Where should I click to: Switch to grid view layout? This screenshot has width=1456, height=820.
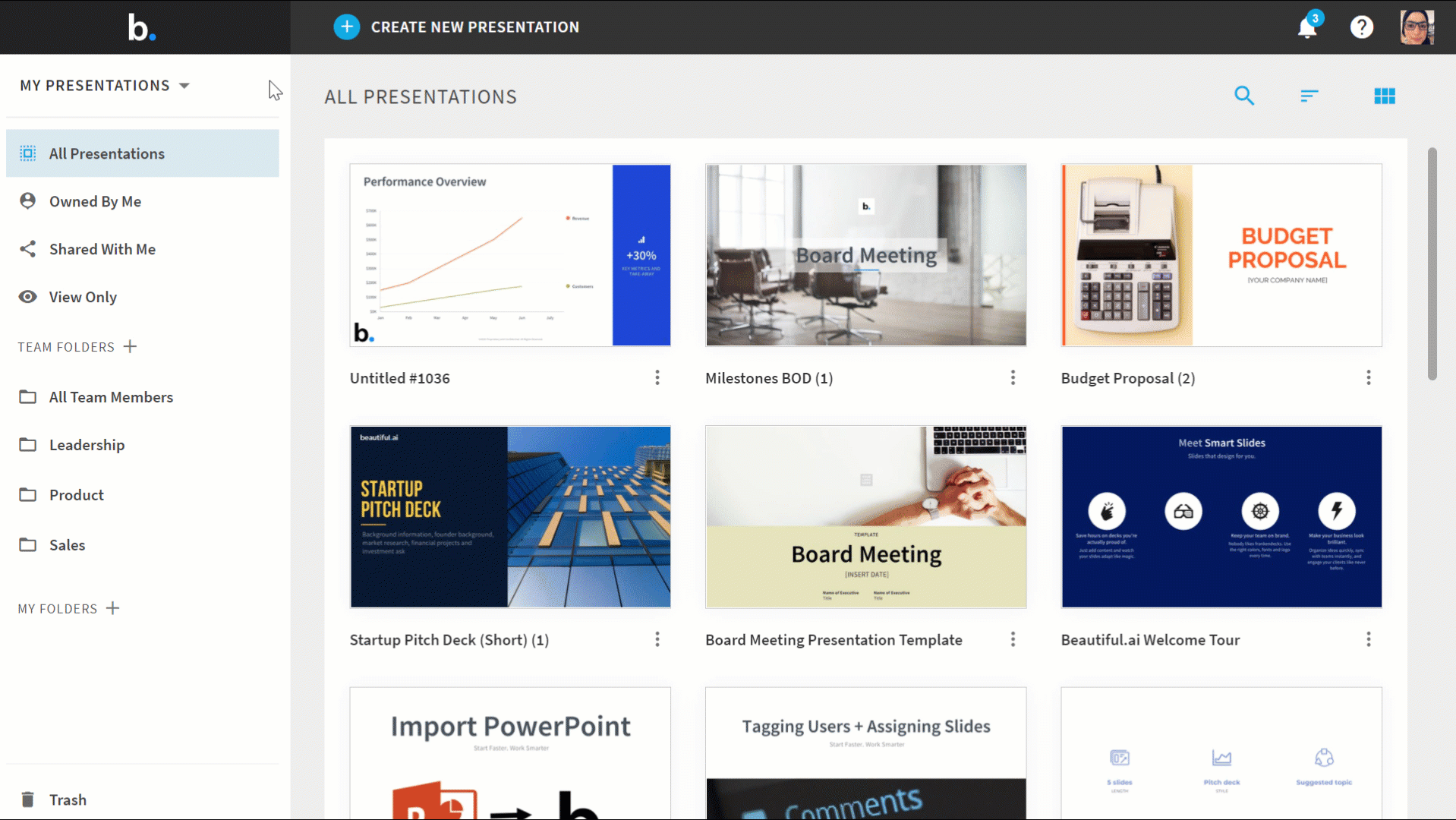point(1385,96)
